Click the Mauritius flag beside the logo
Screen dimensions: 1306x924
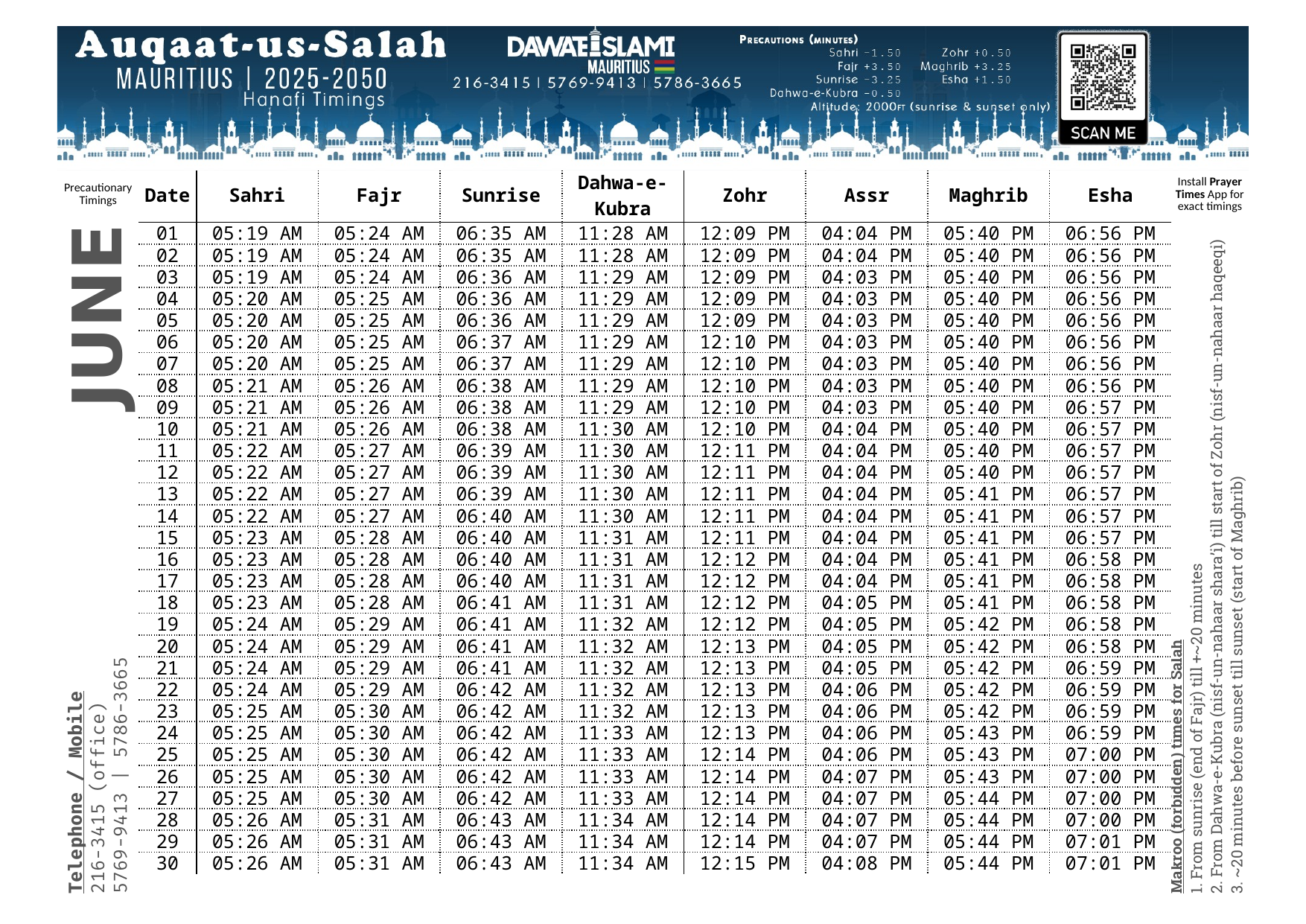coord(664,66)
